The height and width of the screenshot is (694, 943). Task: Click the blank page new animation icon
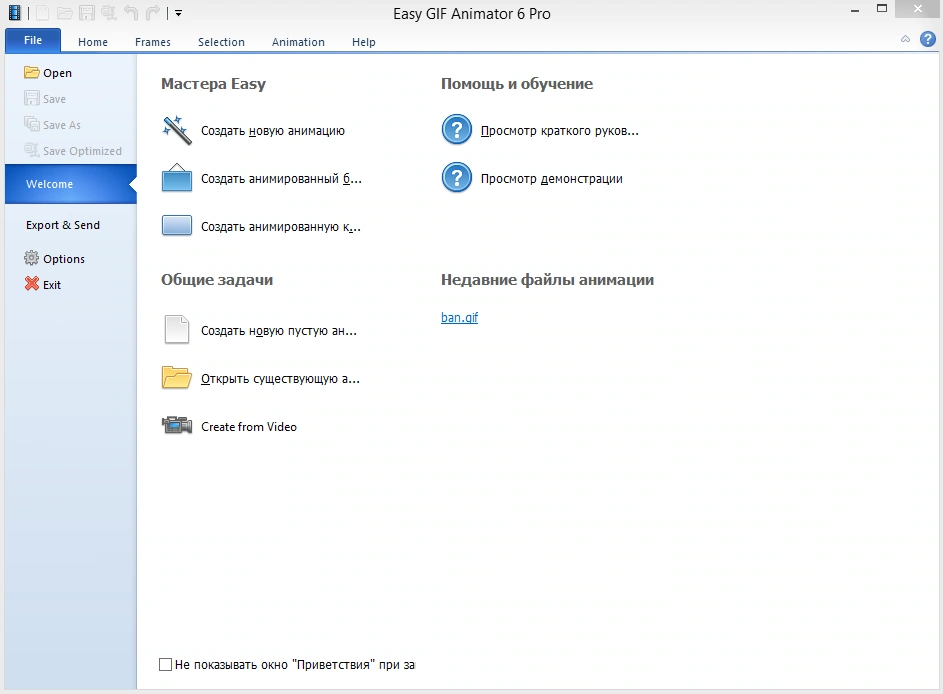click(x=177, y=330)
